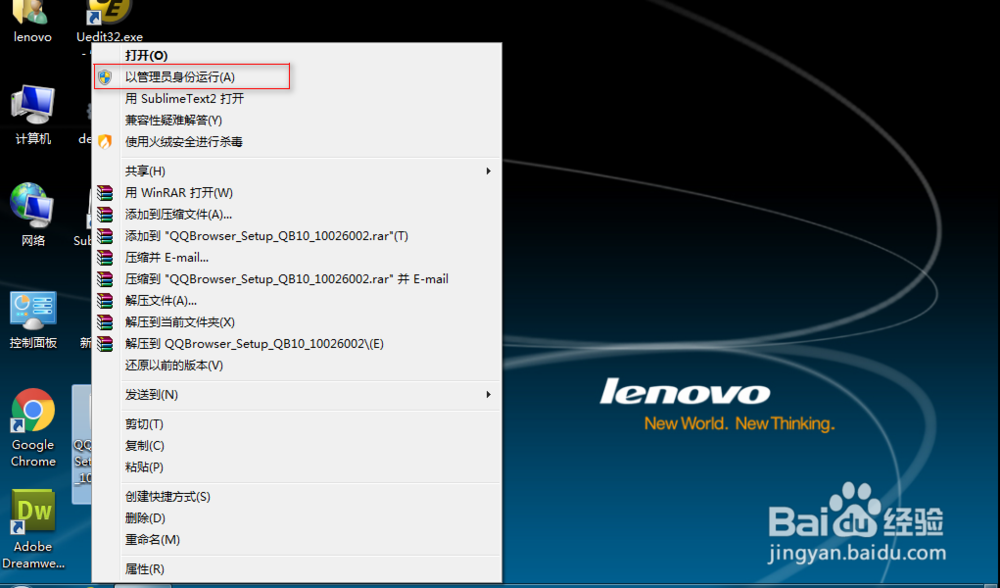1000x588 pixels.
Task: Click the WinRAR icon next to 解压到当前文件夹(X)
Action: (x=105, y=322)
